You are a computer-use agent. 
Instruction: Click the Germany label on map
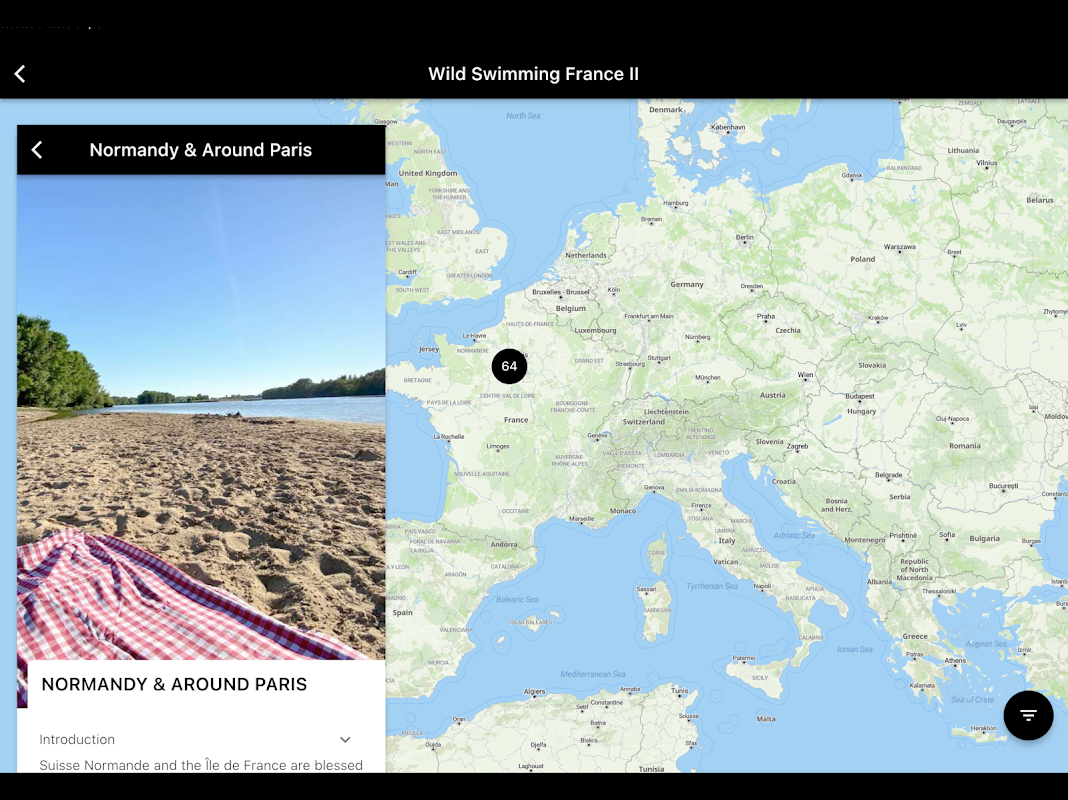click(687, 285)
